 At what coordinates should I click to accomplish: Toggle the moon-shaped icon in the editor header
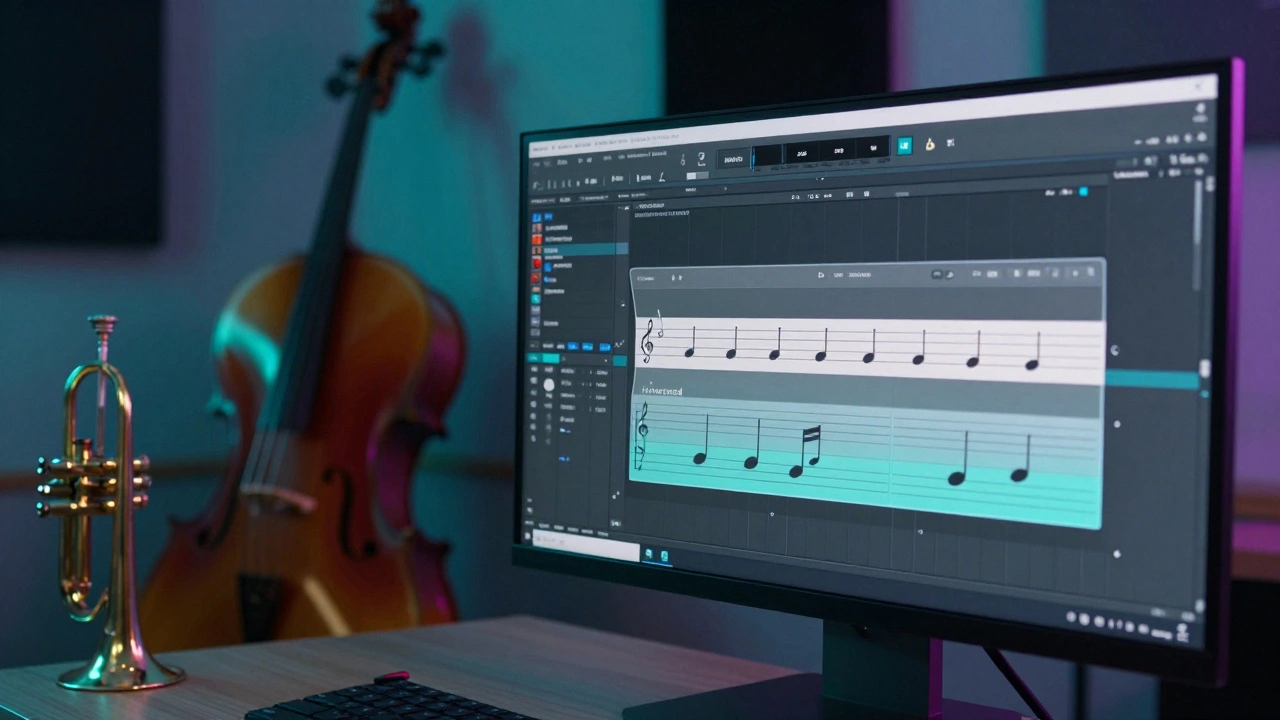(949, 272)
